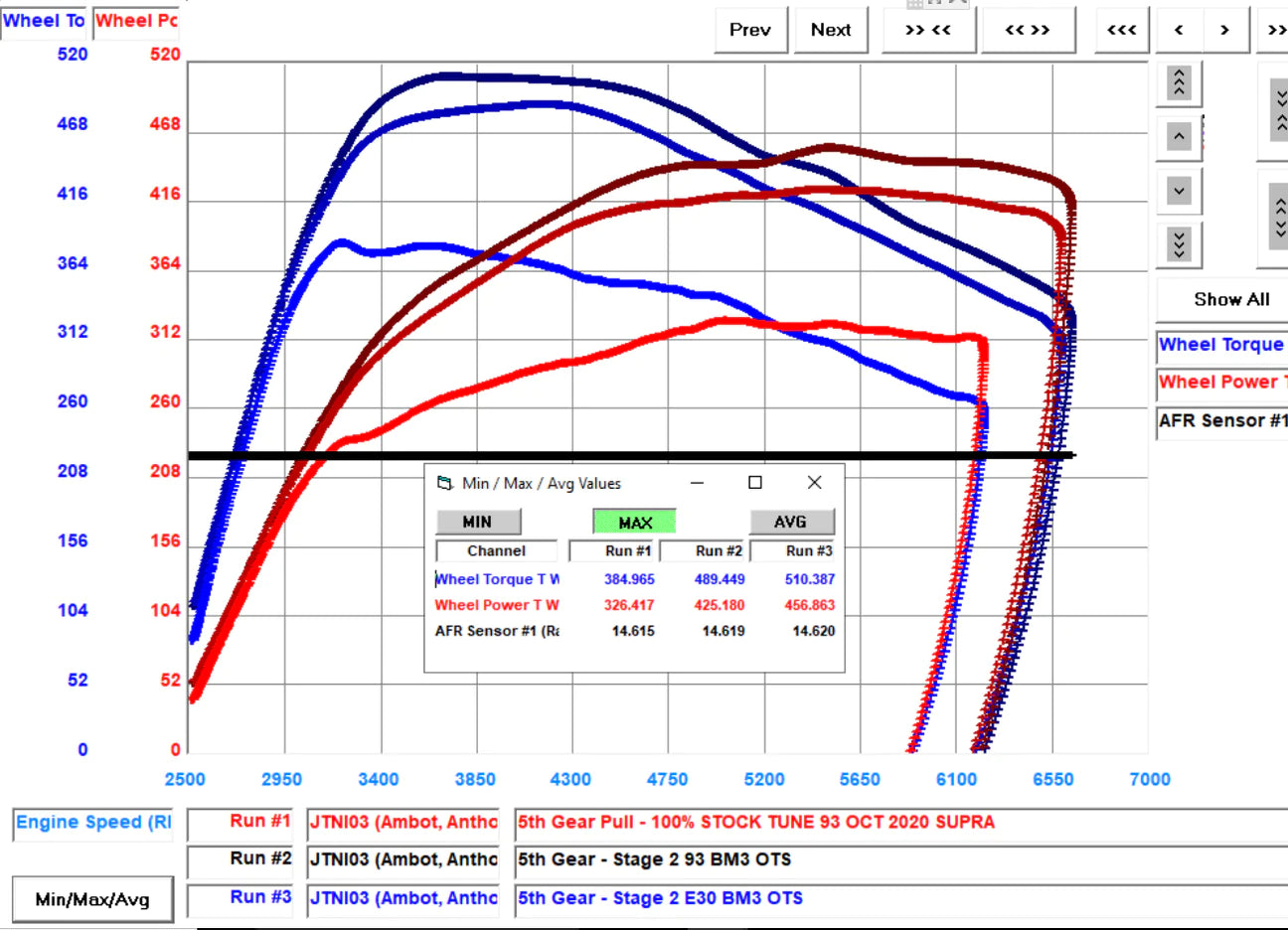Image resolution: width=1288 pixels, height=930 pixels.
Task: Open the Run #2 operator selector
Action: pyautogui.click(x=402, y=860)
